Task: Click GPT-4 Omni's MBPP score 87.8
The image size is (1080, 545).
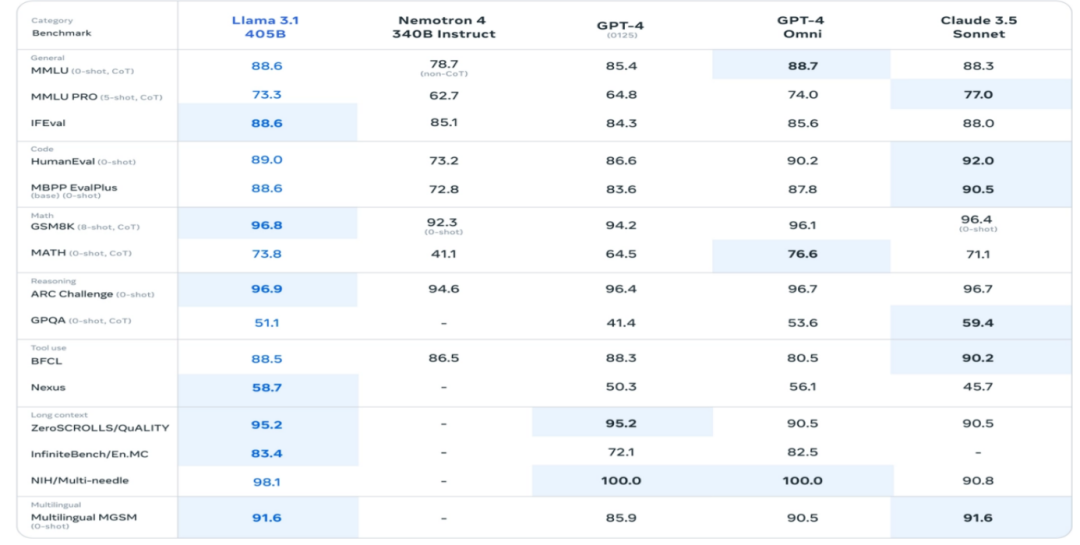Action: [802, 189]
